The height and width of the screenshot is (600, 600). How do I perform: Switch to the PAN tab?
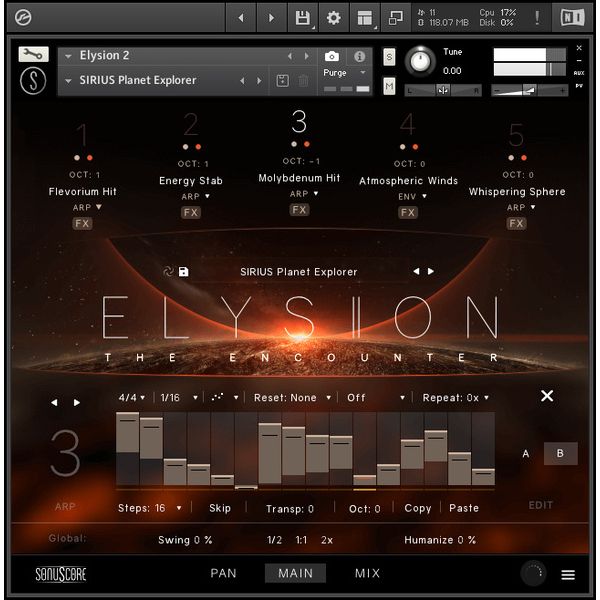(x=223, y=573)
